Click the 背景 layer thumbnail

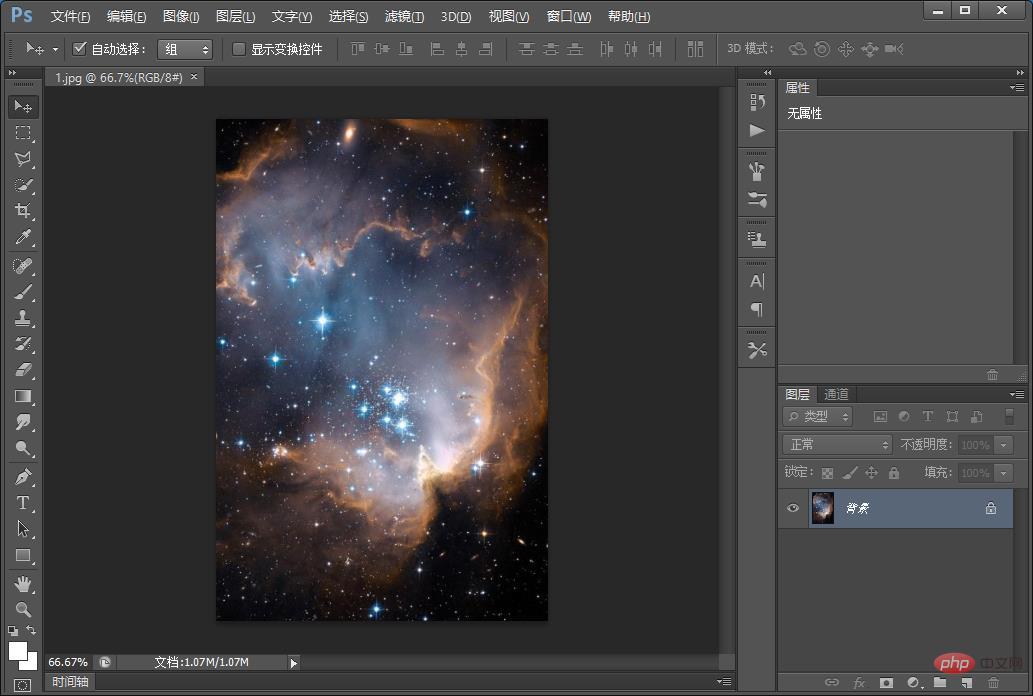pyautogui.click(x=823, y=508)
